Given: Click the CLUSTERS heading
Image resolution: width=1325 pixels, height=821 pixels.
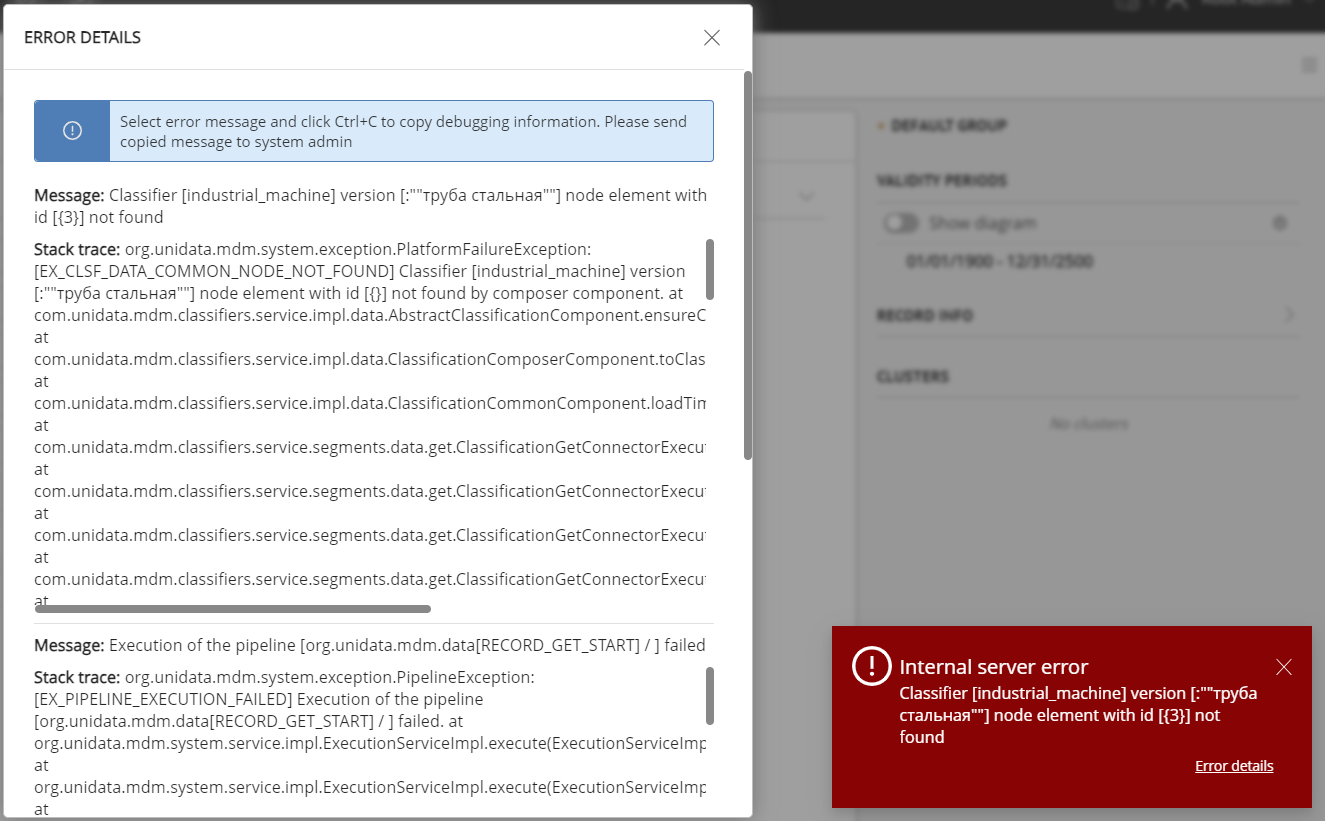Looking at the screenshot, I should pos(912,376).
